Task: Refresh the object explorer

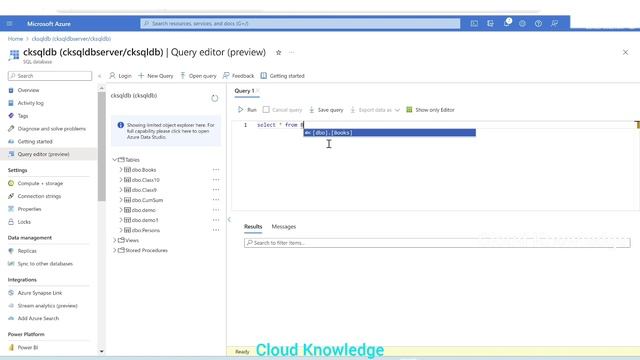Action: [215, 98]
